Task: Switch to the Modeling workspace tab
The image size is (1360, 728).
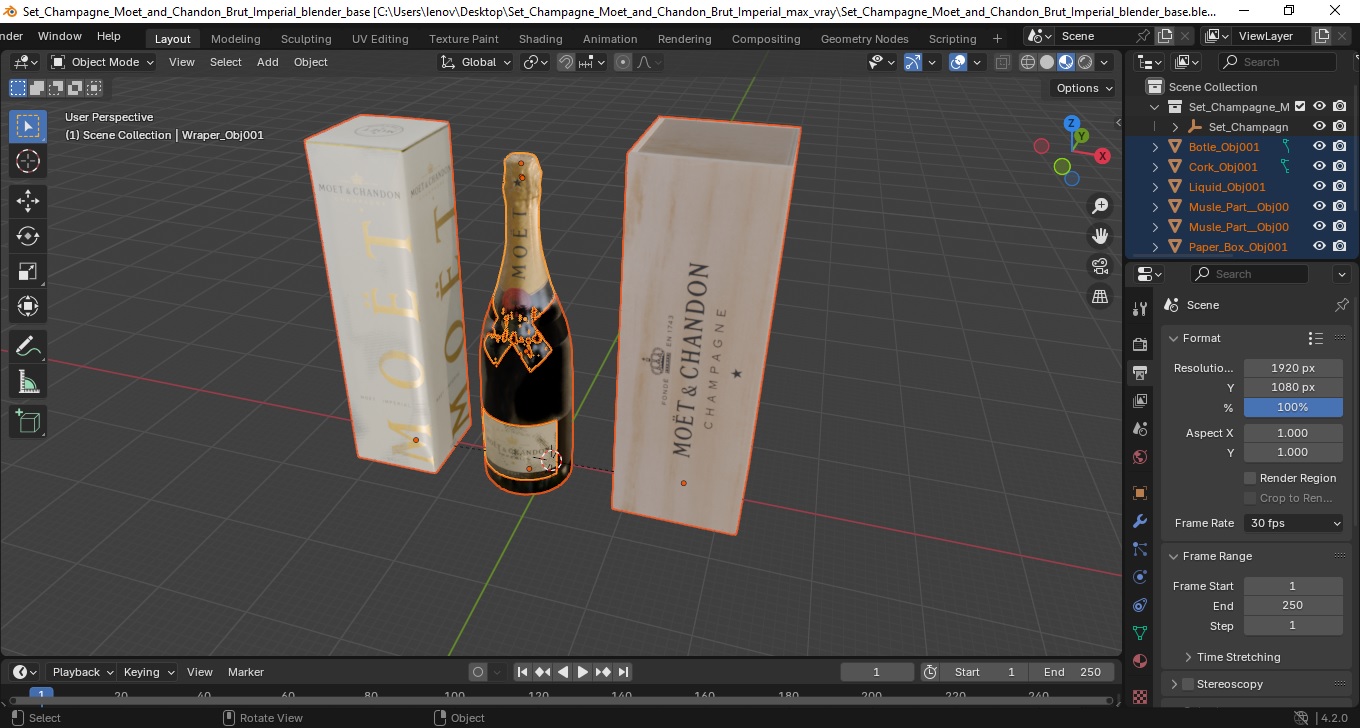Action: pos(235,39)
